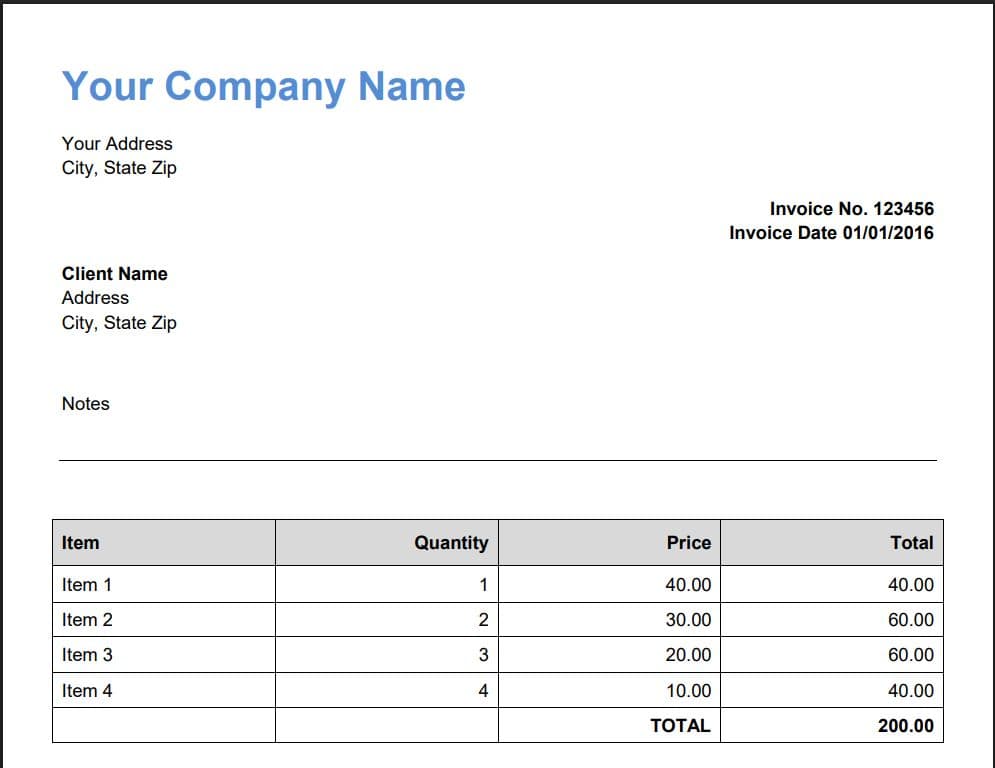Image resolution: width=995 pixels, height=768 pixels.
Task: Select the 'Total' column header cell
Action: coord(911,543)
